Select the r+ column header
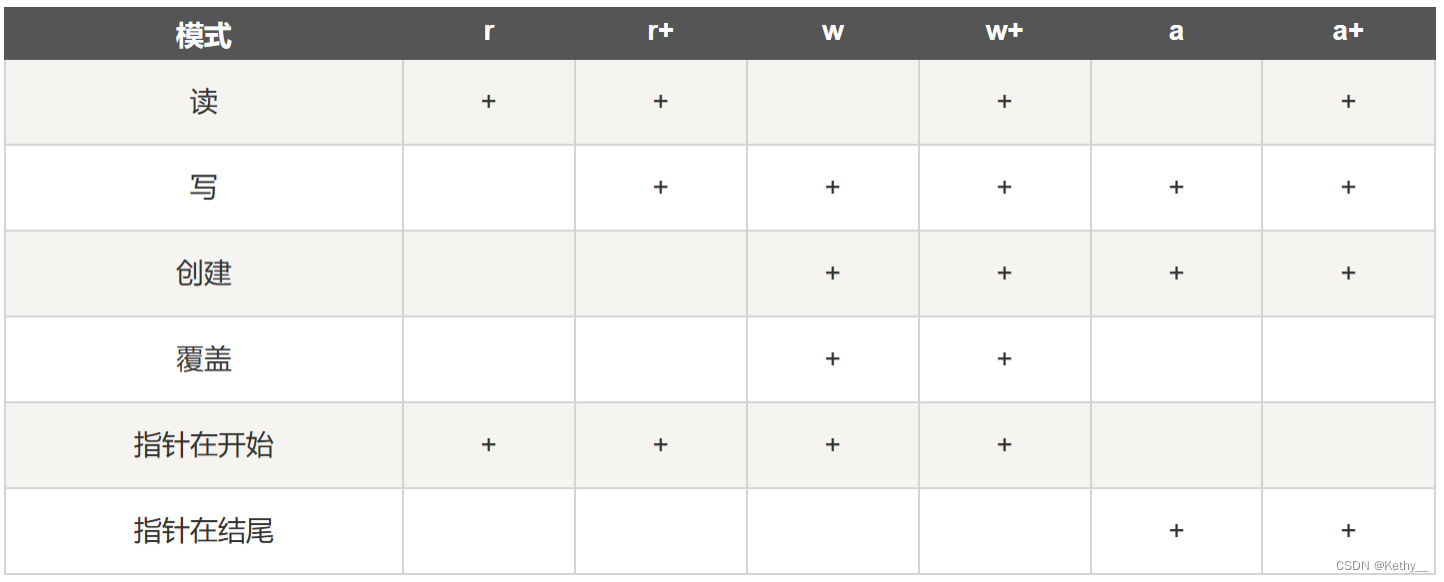This screenshot has width=1444, height=582. tap(660, 32)
